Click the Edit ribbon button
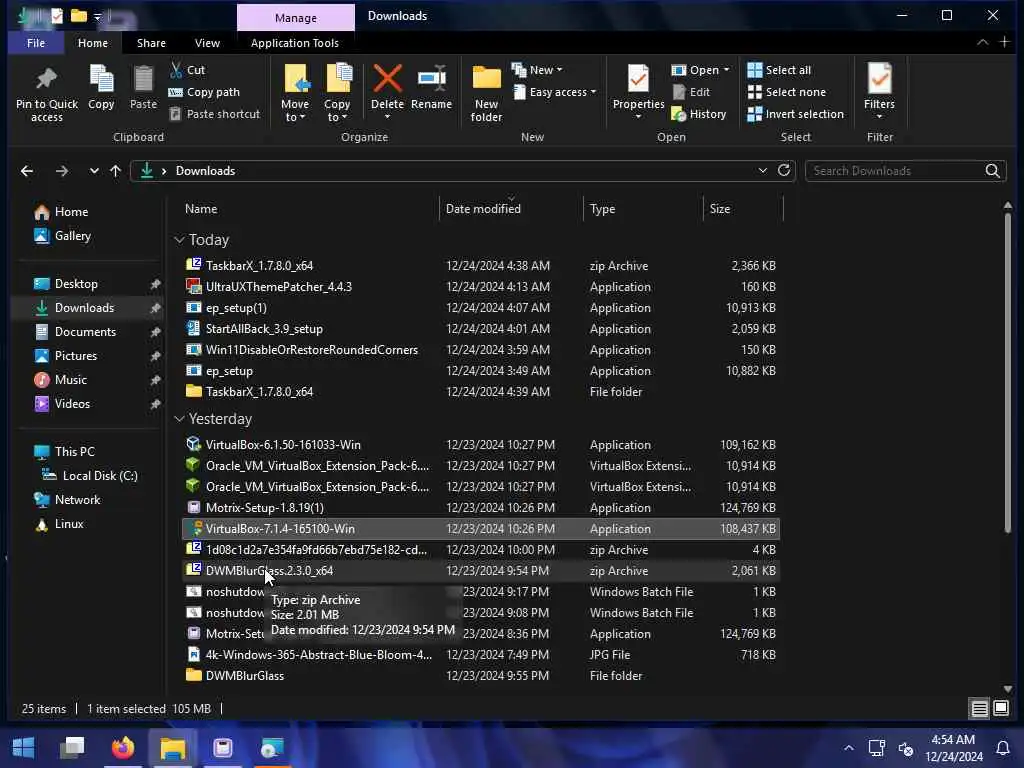The height and width of the screenshot is (768, 1024). point(691,92)
